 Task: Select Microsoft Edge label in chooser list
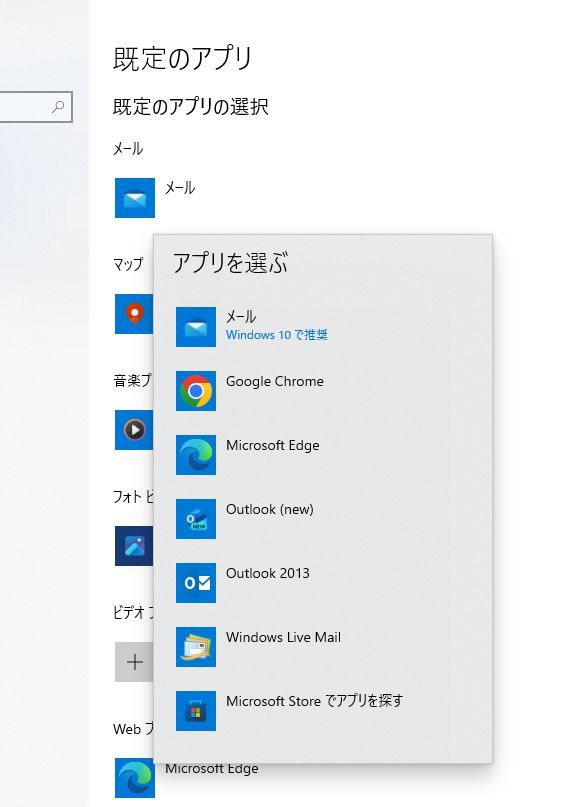pyautogui.click(x=273, y=445)
